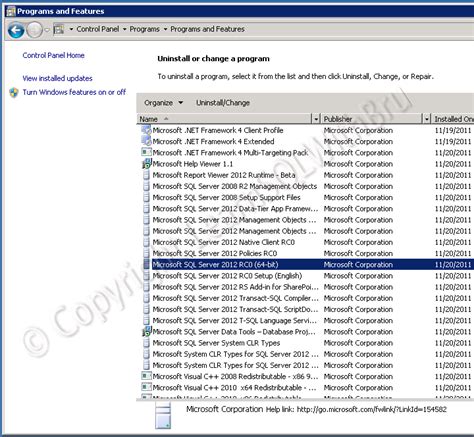Click the large program icon in details pane
474x437 pixels.
tap(163, 415)
